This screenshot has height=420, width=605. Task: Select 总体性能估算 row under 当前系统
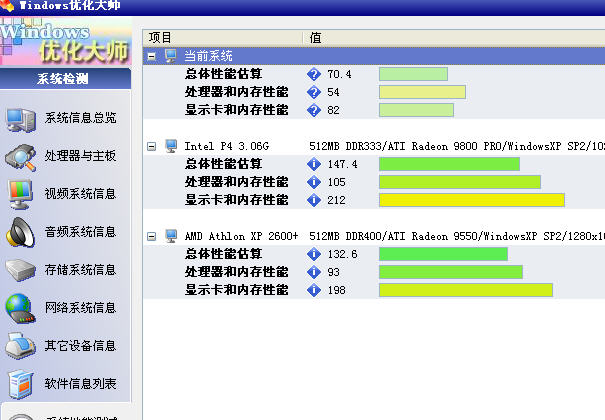374,74
